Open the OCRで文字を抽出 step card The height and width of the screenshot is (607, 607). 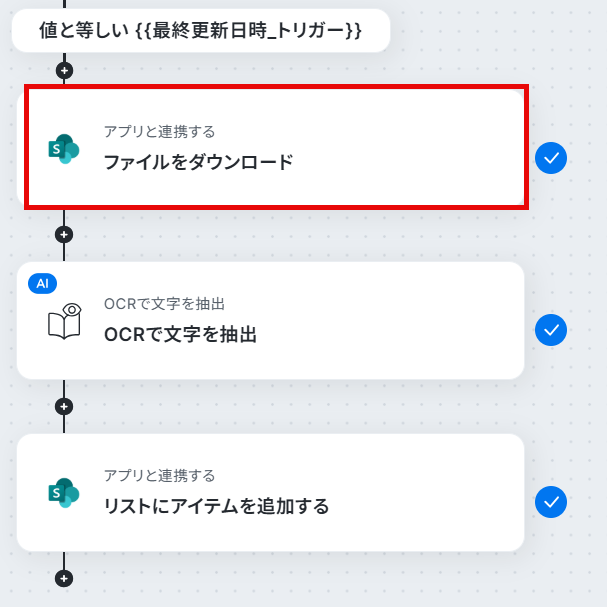[x=271, y=321]
